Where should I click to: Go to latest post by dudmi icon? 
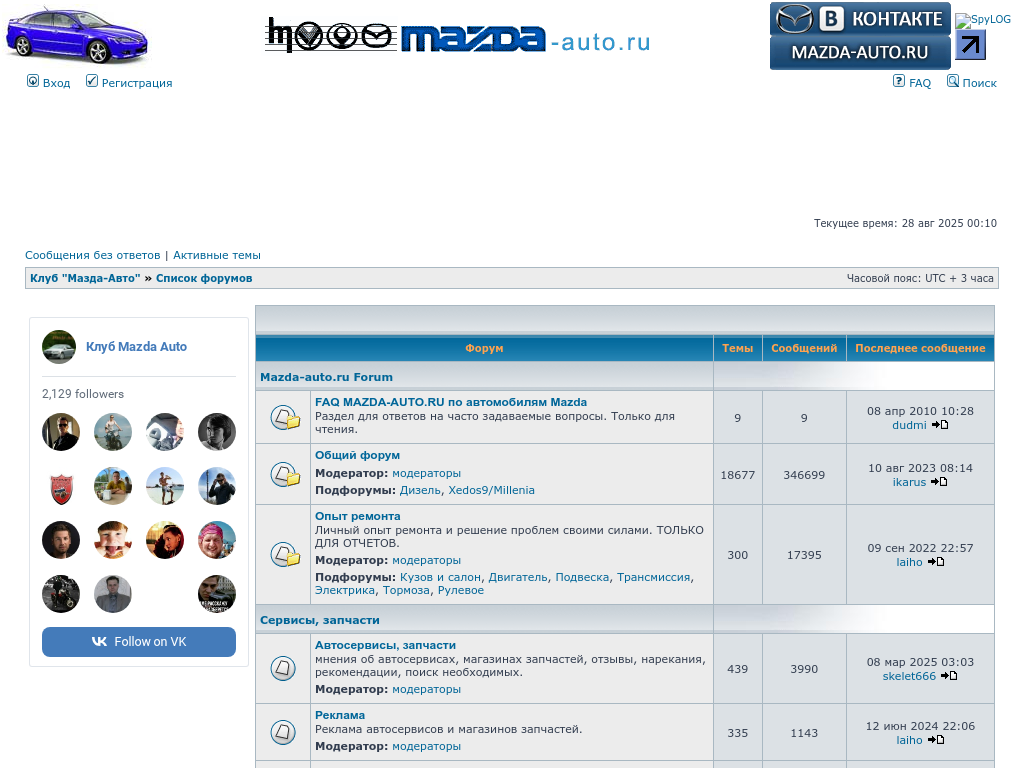(940, 425)
